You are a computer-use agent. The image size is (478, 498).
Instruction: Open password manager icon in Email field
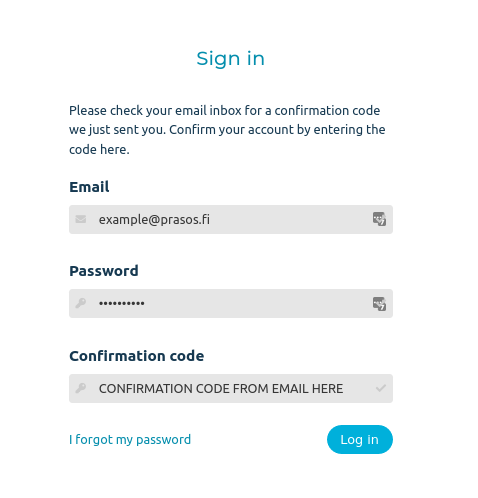379,219
